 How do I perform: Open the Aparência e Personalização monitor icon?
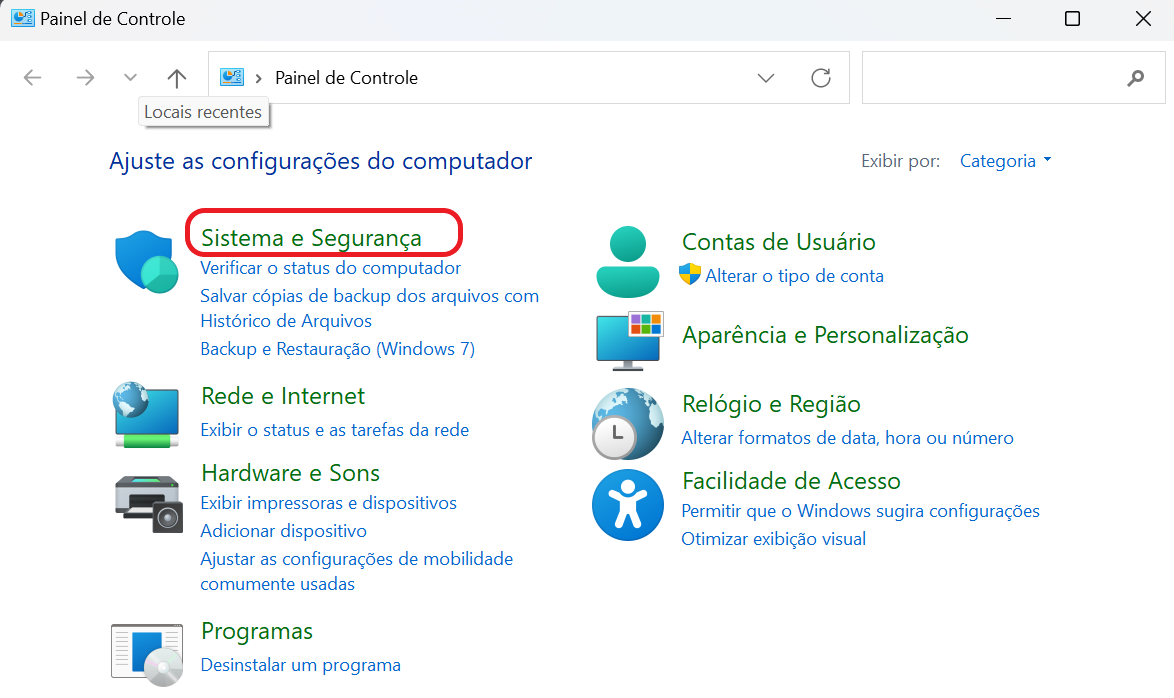[629, 341]
